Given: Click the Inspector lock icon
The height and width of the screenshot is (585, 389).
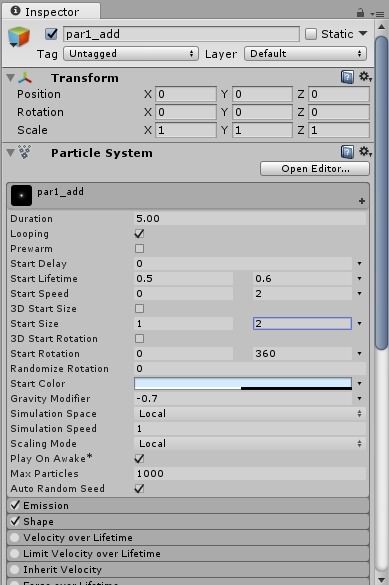Looking at the screenshot, I should [x=360, y=13].
